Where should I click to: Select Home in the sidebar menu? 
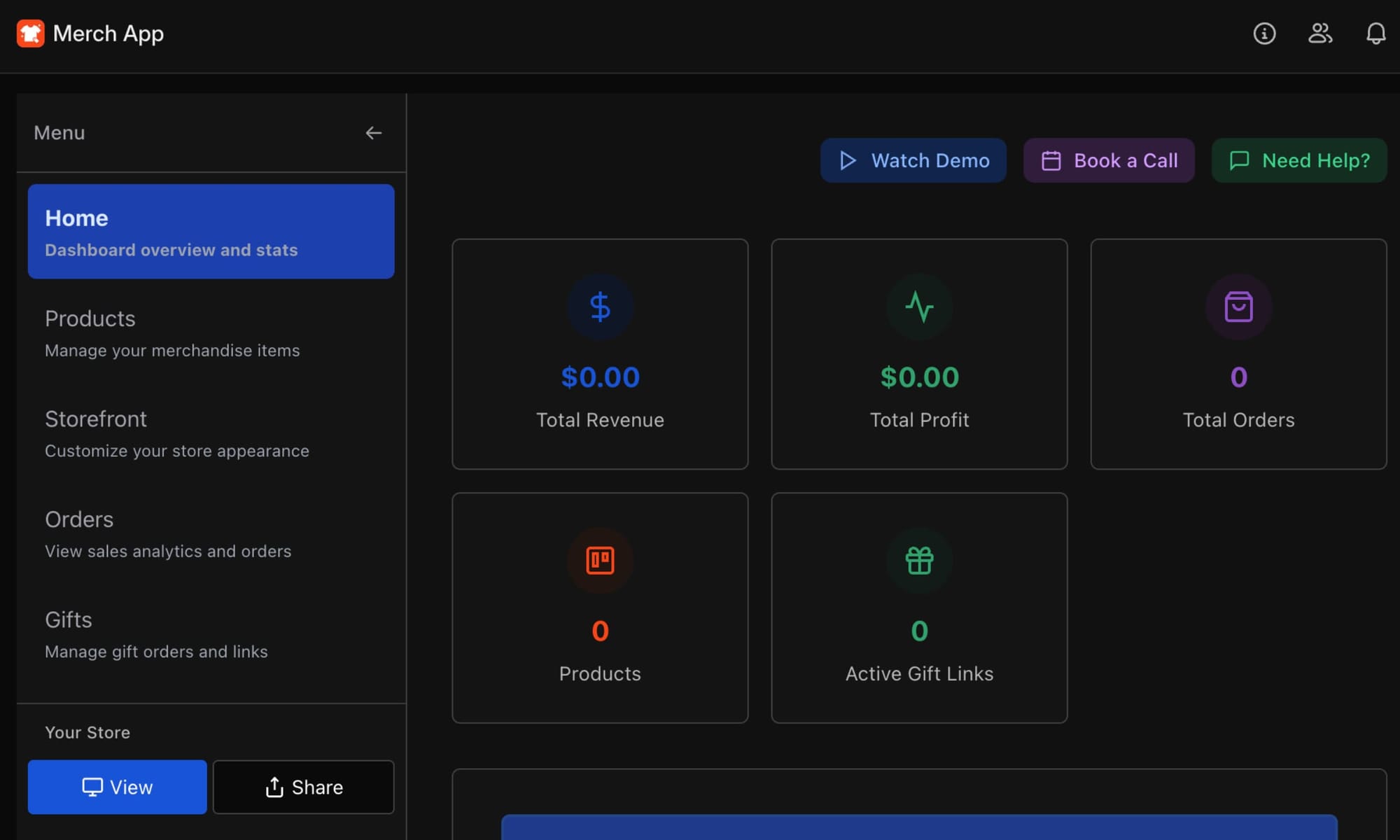[x=211, y=232]
